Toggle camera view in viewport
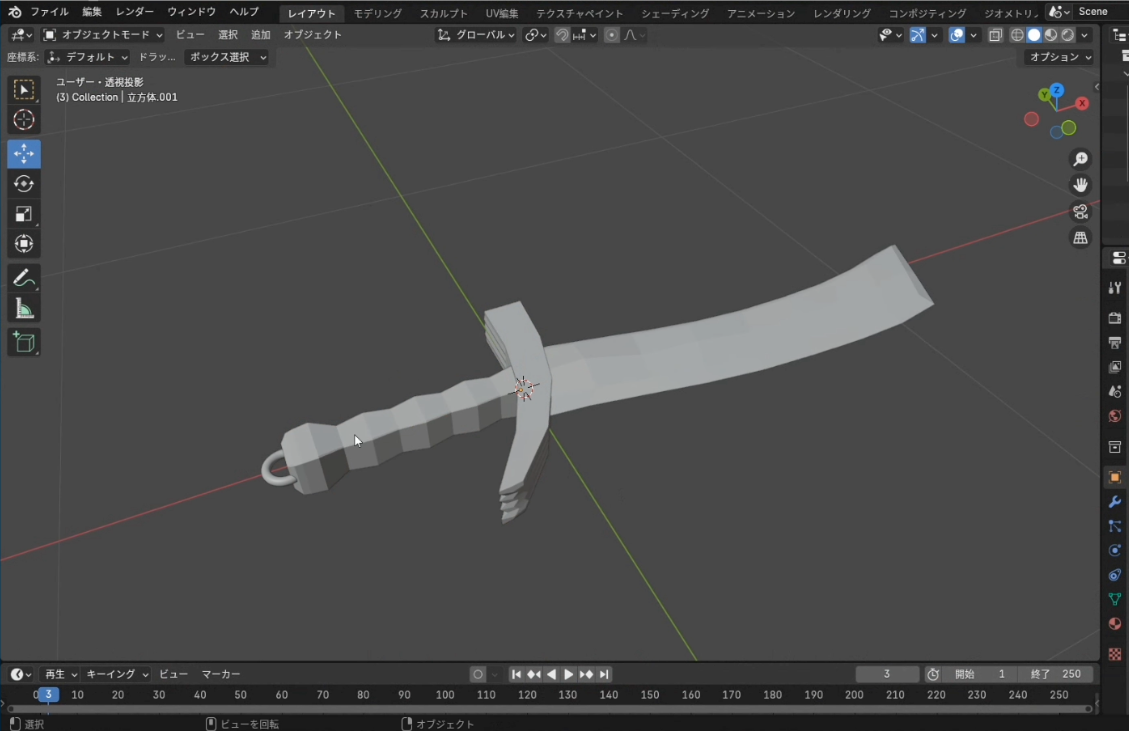1129x731 pixels. point(1080,211)
